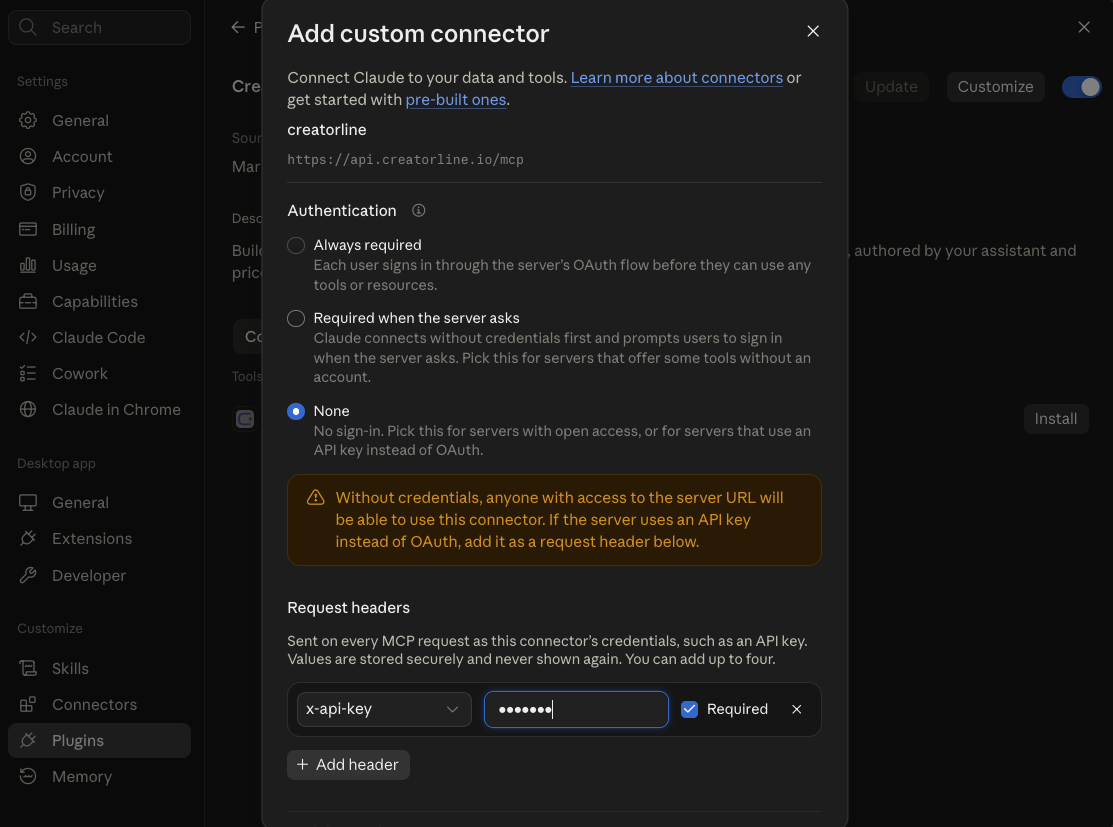Viewport: 1113px width, 827px height.
Task: Click the plugin tool icon in background
Action: (x=246, y=419)
